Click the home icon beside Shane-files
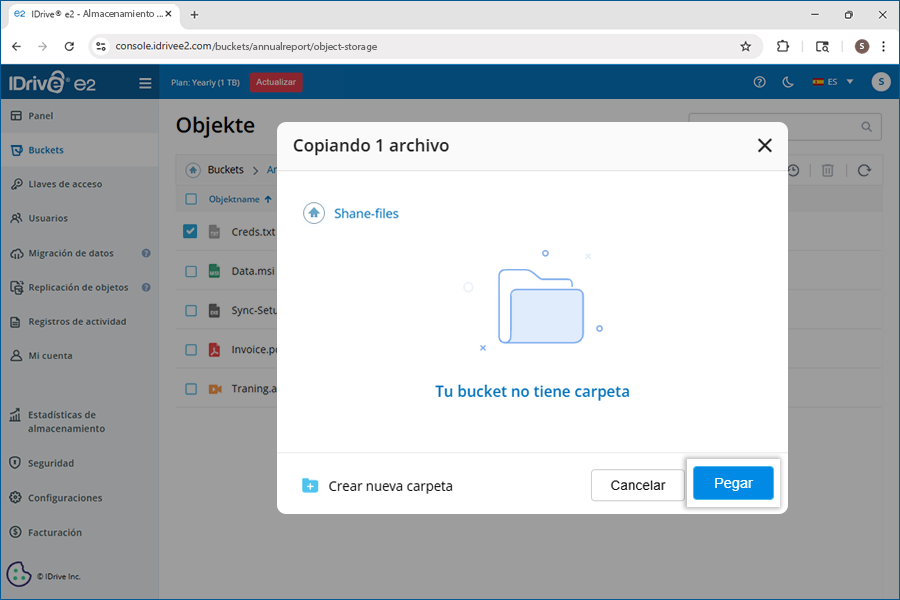 click(314, 213)
